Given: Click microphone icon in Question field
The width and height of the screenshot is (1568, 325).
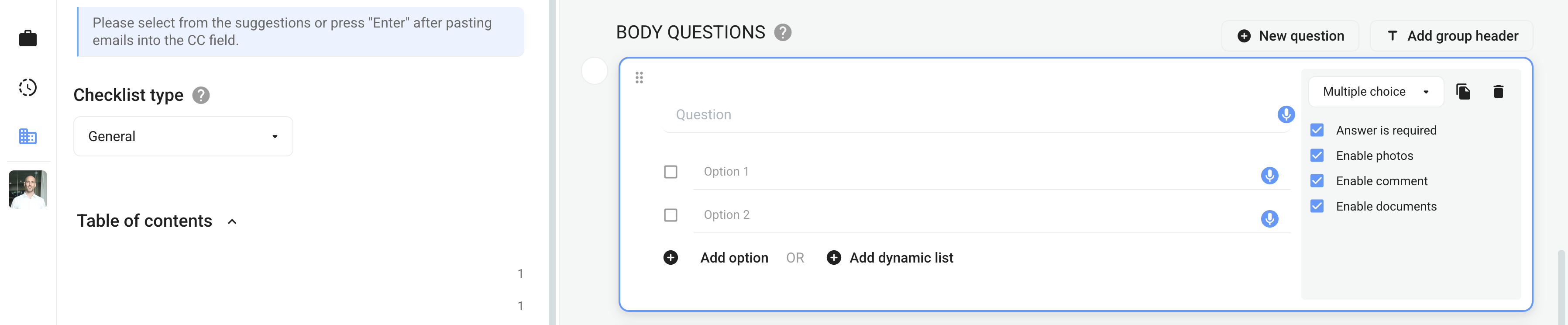Looking at the screenshot, I should (1286, 114).
